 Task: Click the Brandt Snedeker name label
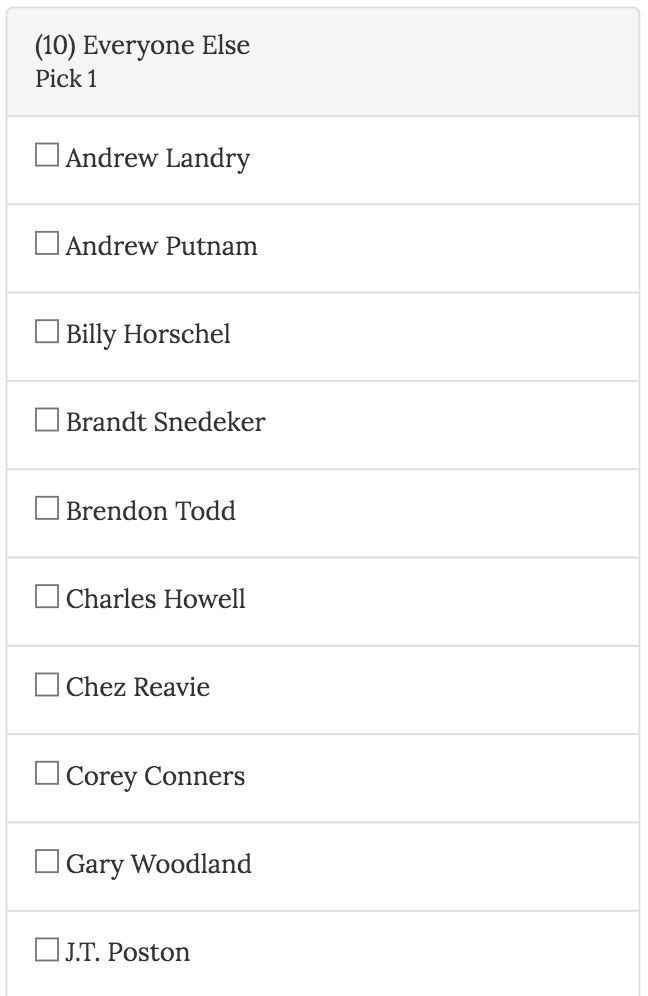(x=166, y=422)
